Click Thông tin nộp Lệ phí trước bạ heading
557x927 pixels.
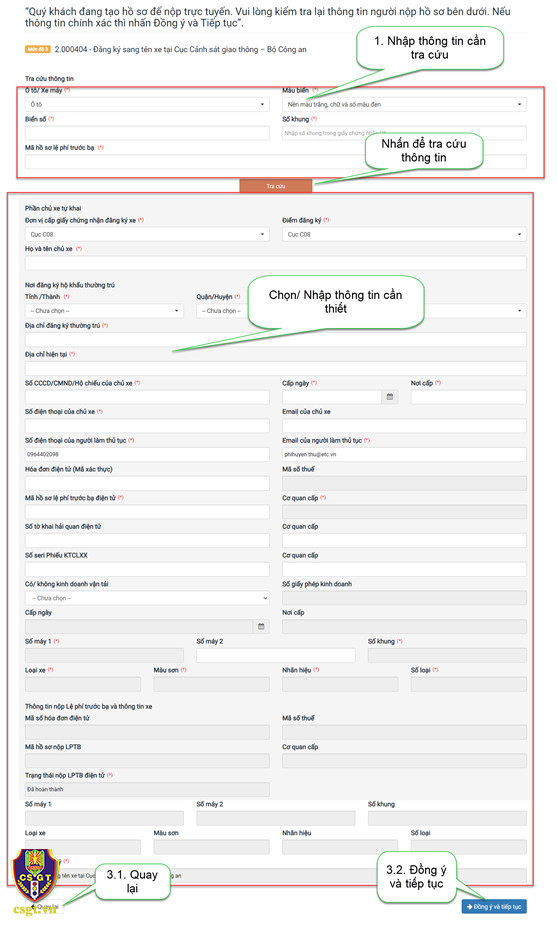(89, 706)
